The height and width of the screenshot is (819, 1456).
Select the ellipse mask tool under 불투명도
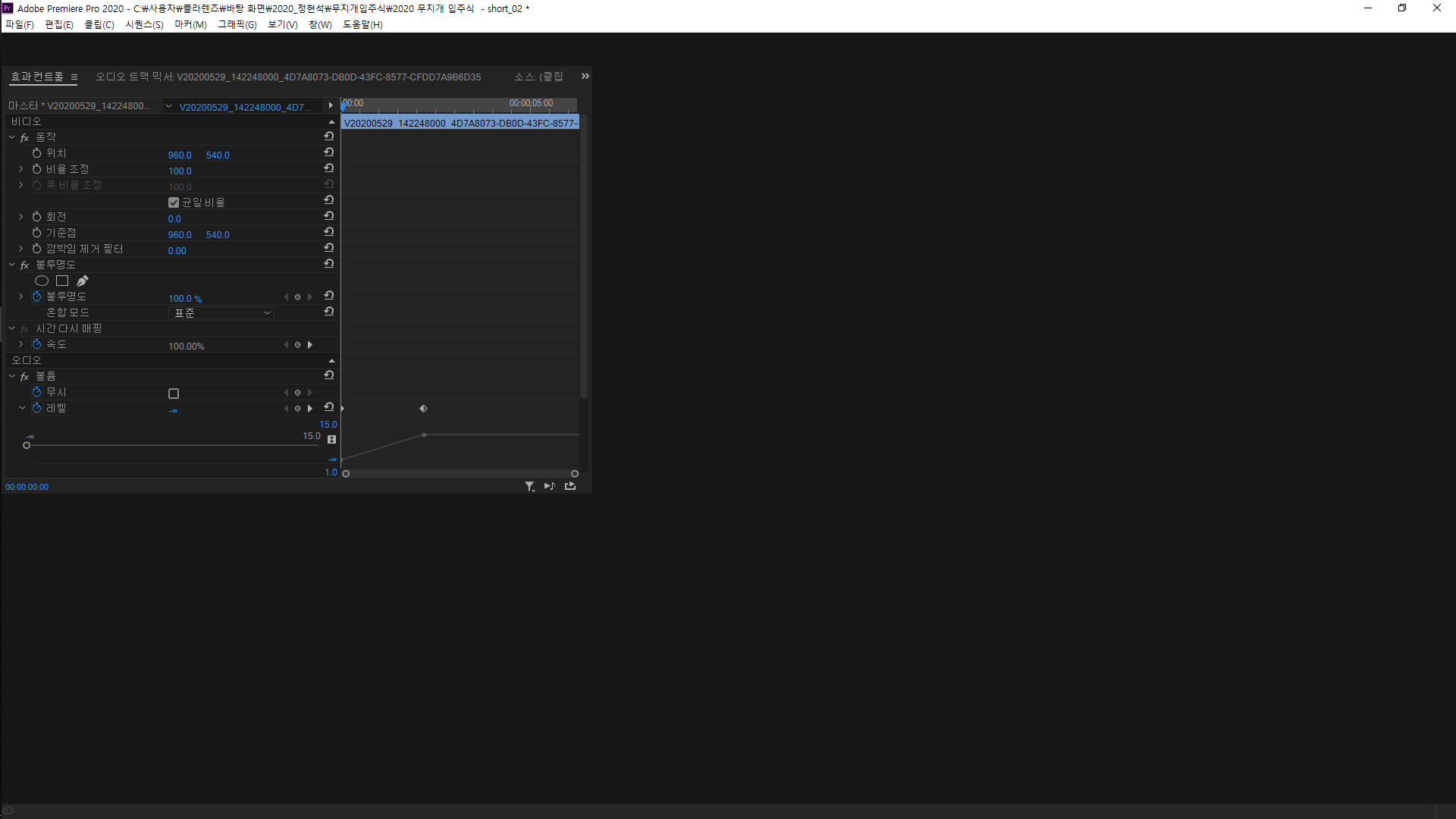point(42,281)
